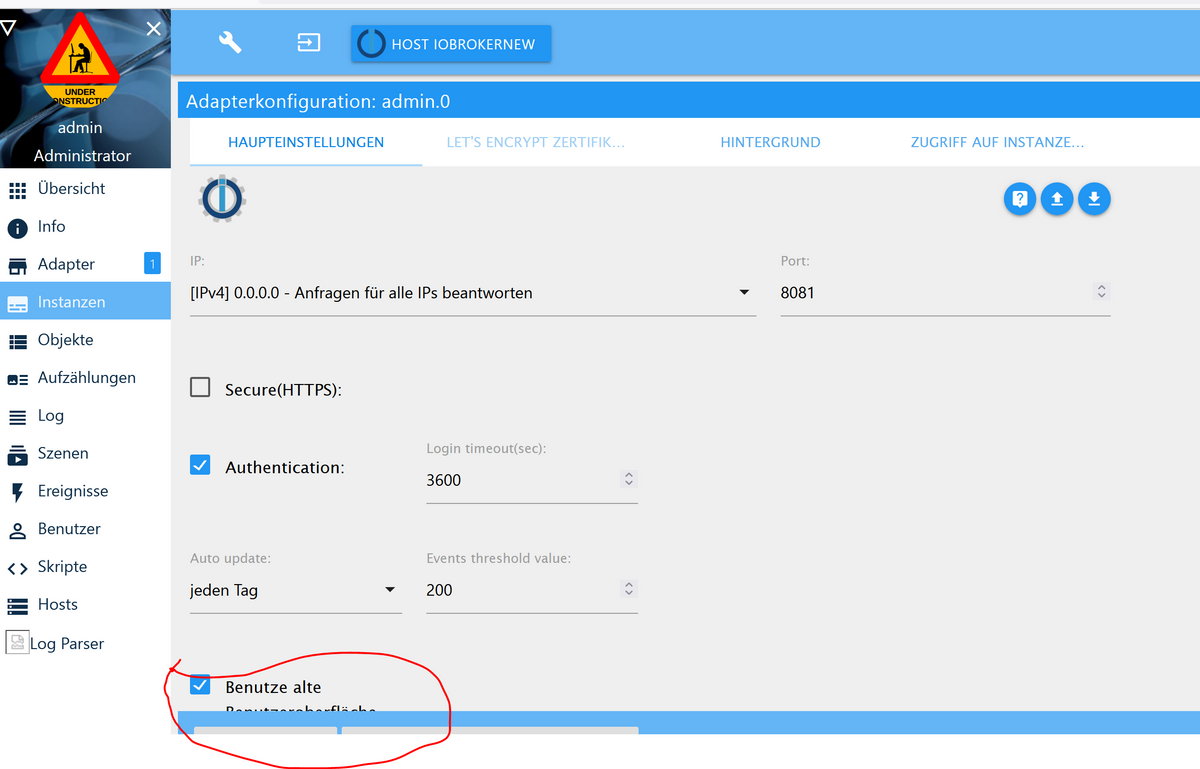The height and width of the screenshot is (769, 1200).
Task: Open the Log sidebar entry
Action: (x=85, y=416)
